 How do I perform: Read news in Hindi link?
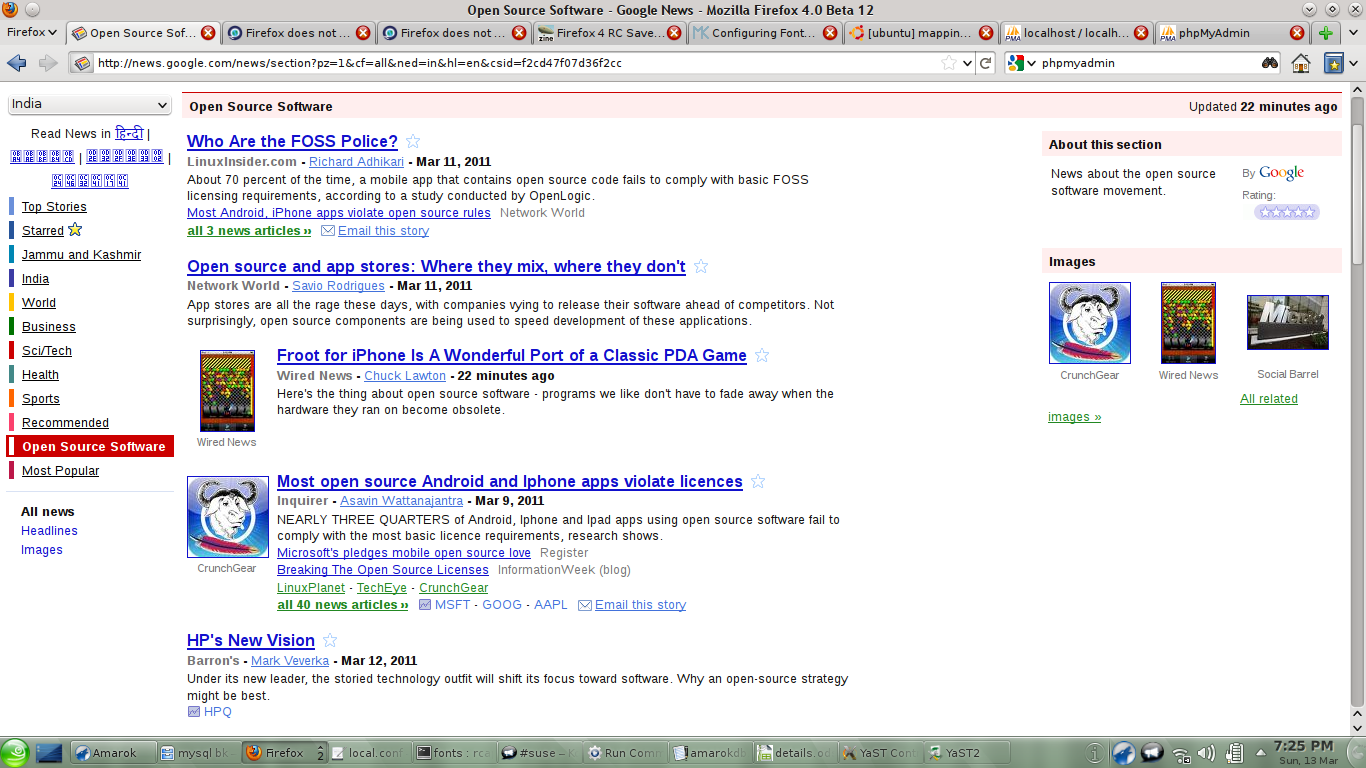pos(129,133)
